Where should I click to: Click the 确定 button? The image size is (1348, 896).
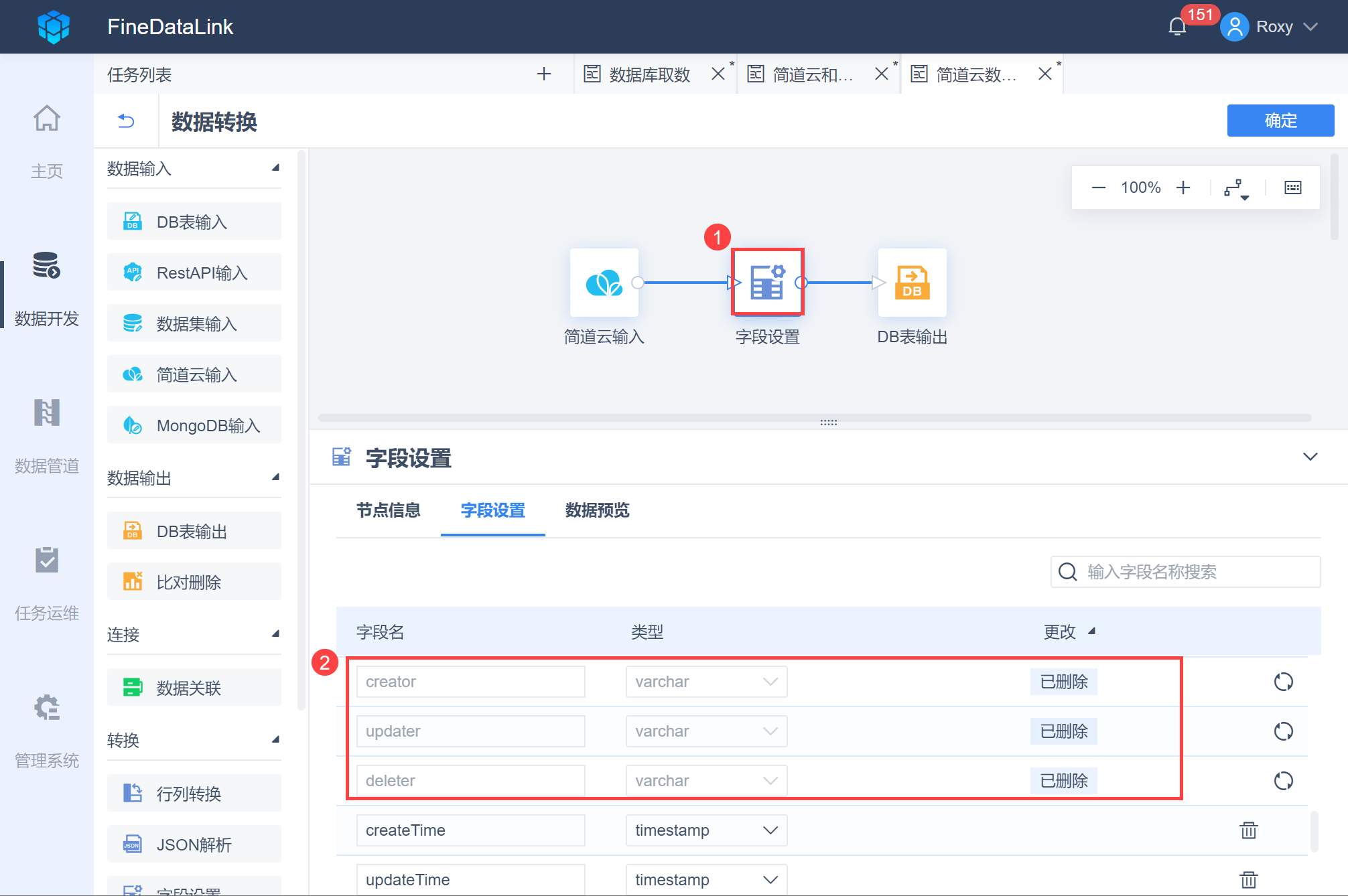(1280, 121)
